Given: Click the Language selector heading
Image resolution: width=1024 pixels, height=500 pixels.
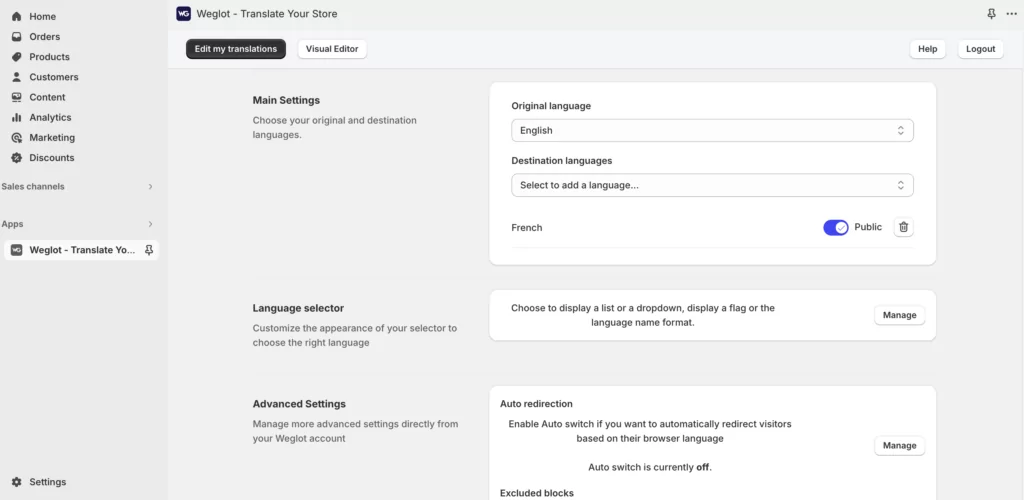Looking at the screenshot, I should coord(298,308).
